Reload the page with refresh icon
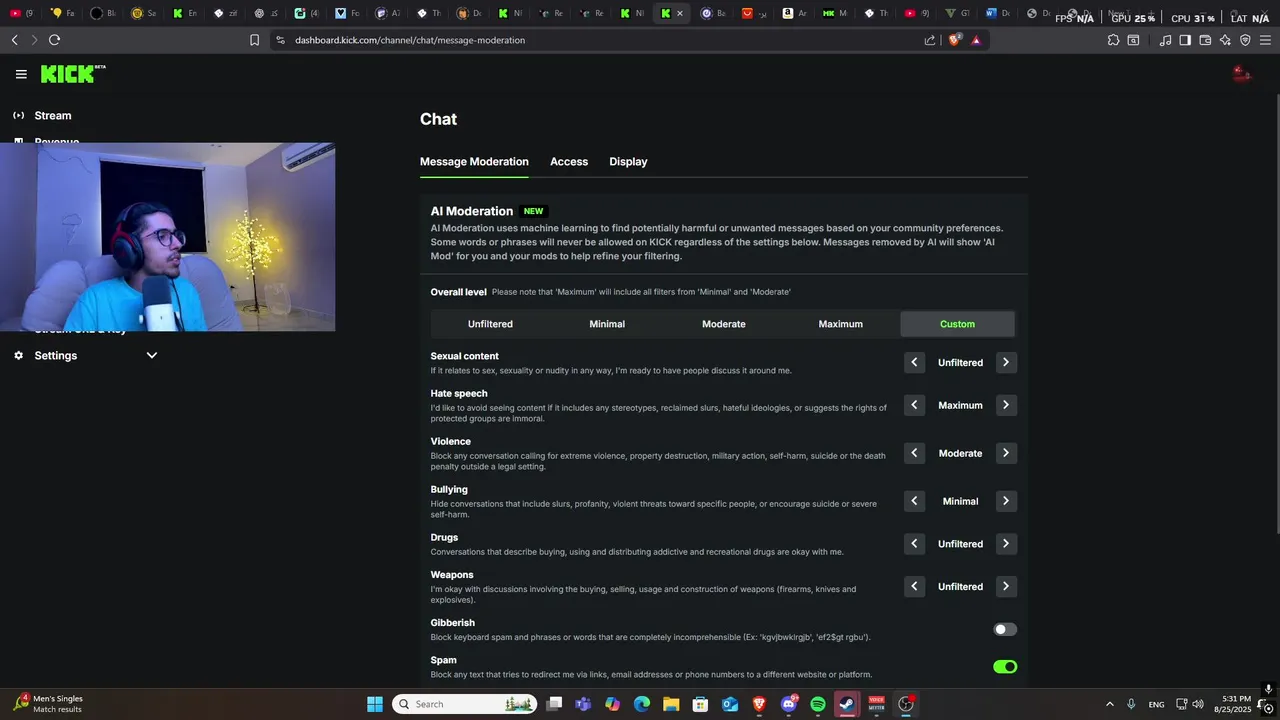The width and height of the screenshot is (1280, 720). pos(54,40)
